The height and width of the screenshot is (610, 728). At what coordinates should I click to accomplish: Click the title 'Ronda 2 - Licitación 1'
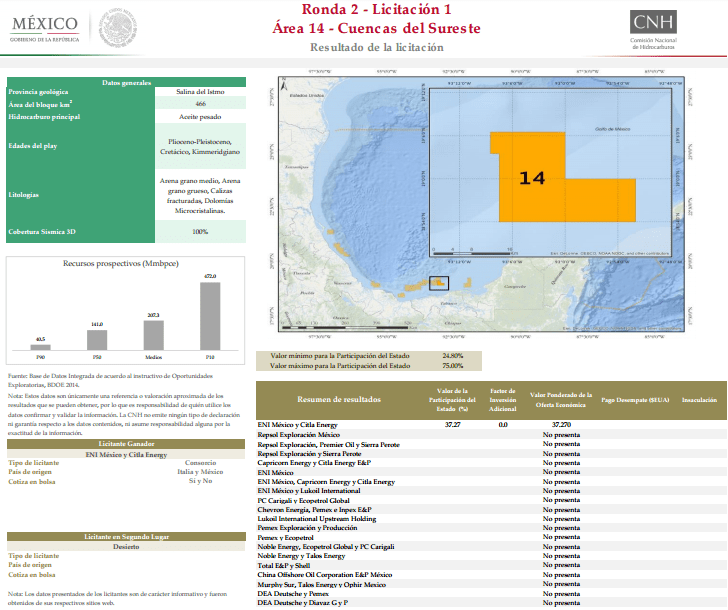tap(376, 9)
